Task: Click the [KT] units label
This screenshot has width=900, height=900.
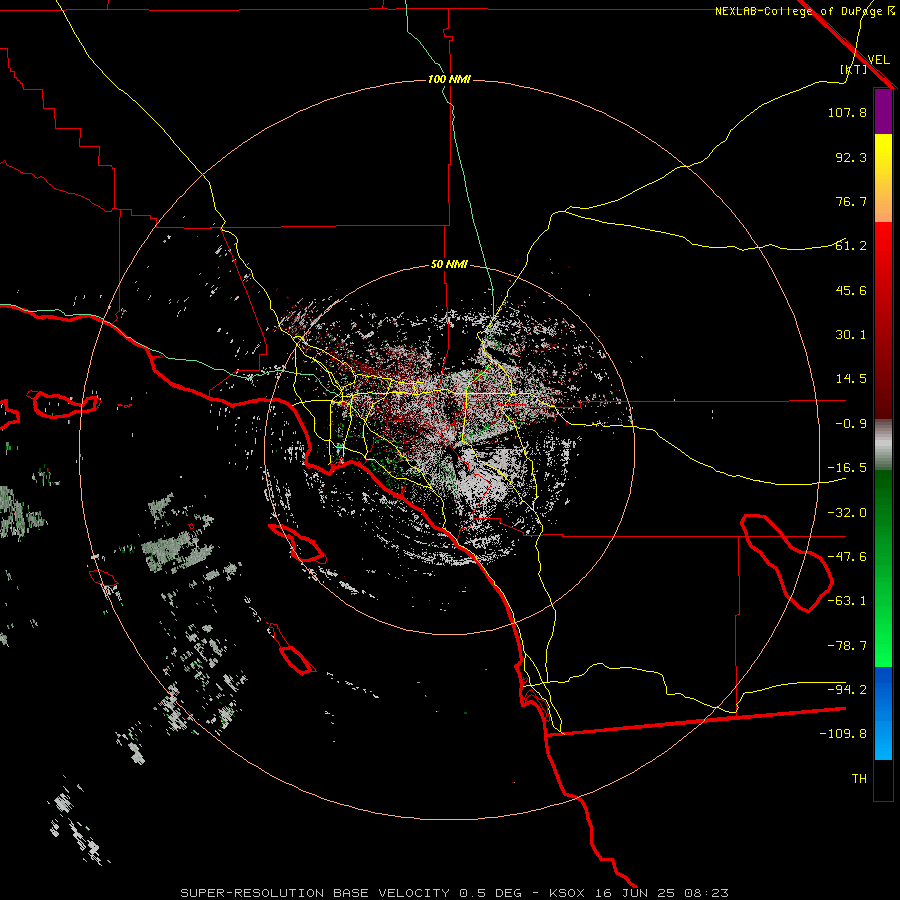Action: click(854, 69)
